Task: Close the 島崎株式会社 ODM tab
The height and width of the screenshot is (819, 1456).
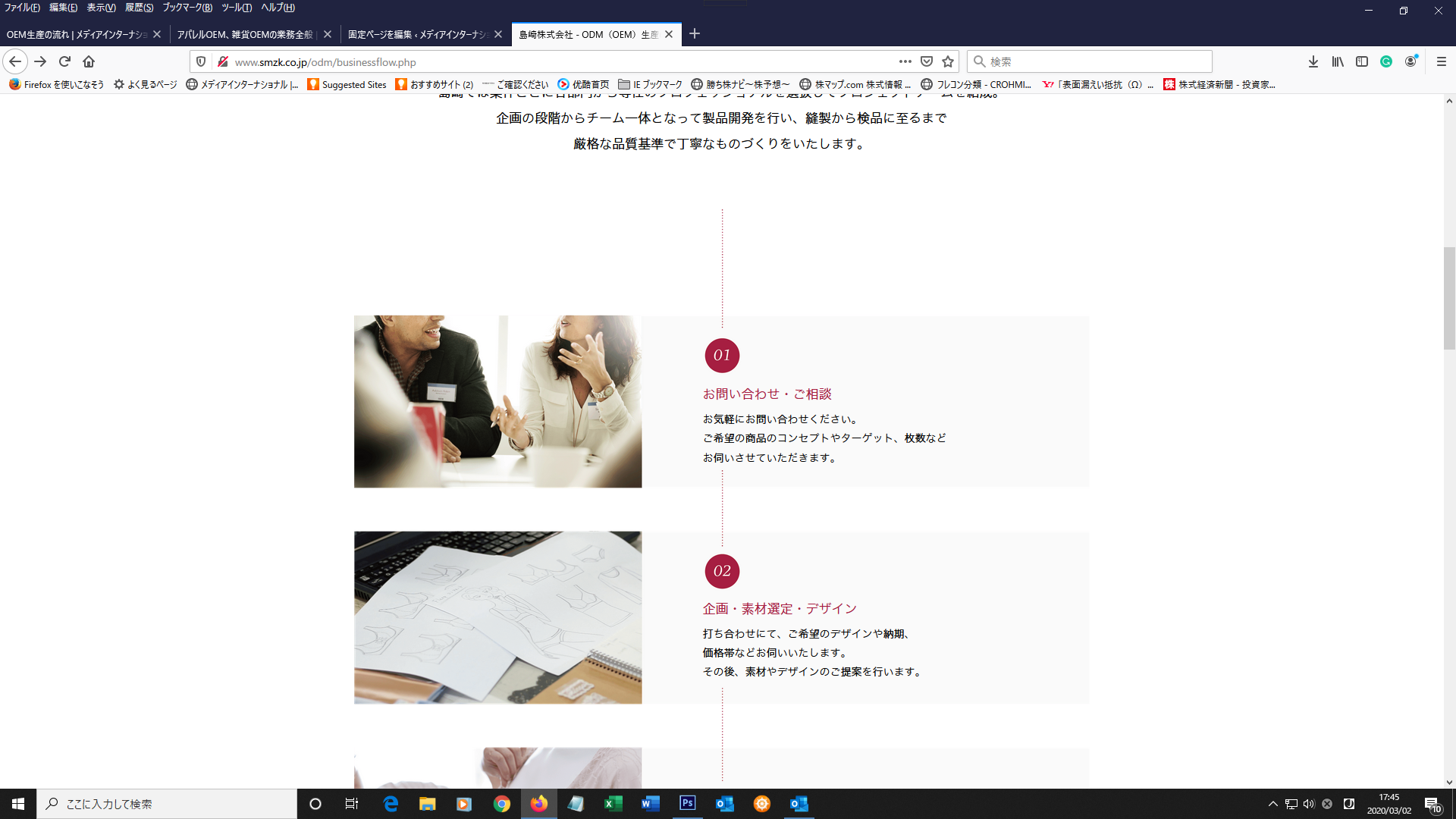Action: coord(669,34)
